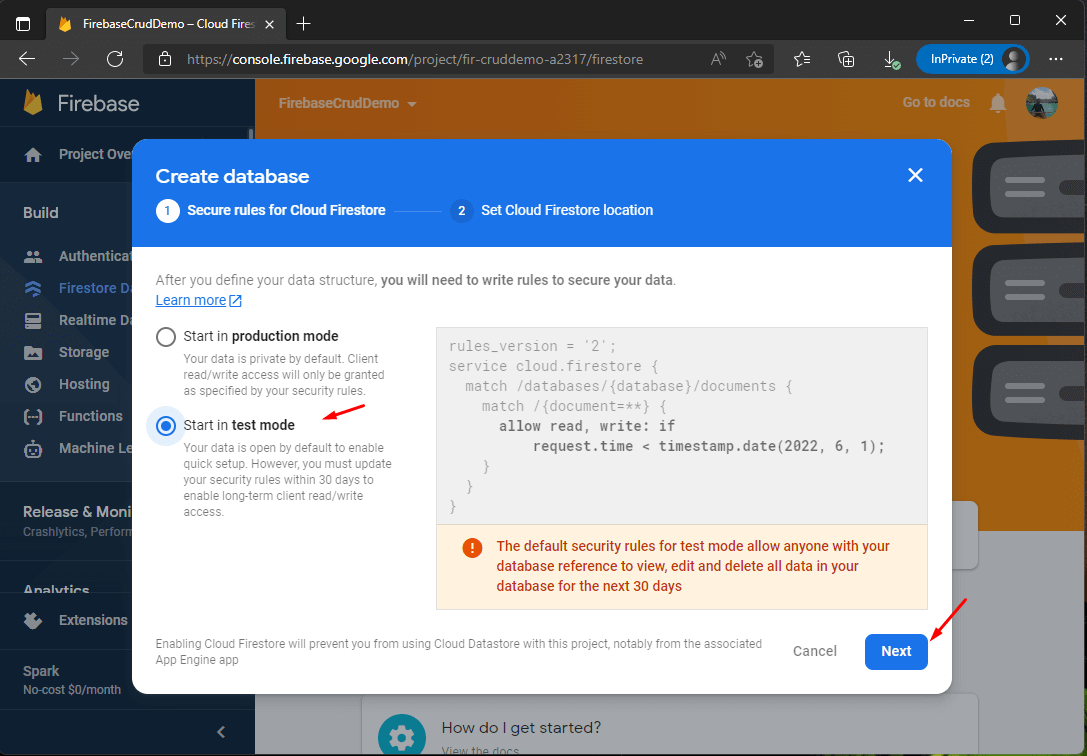Click the Next button to continue
The width and height of the screenshot is (1087, 756).
[896, 651]
